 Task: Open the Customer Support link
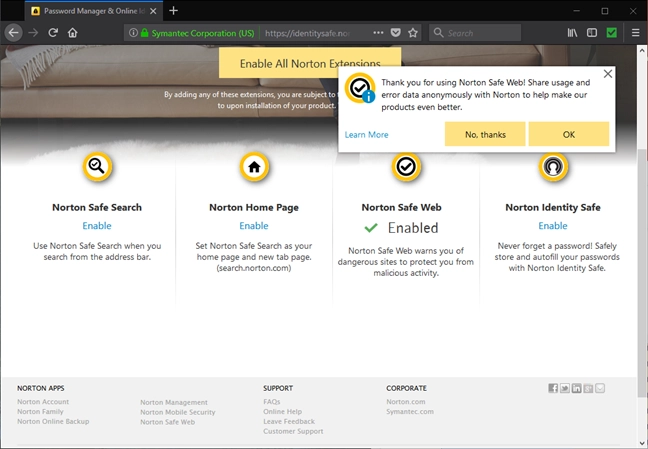(293, 431)
